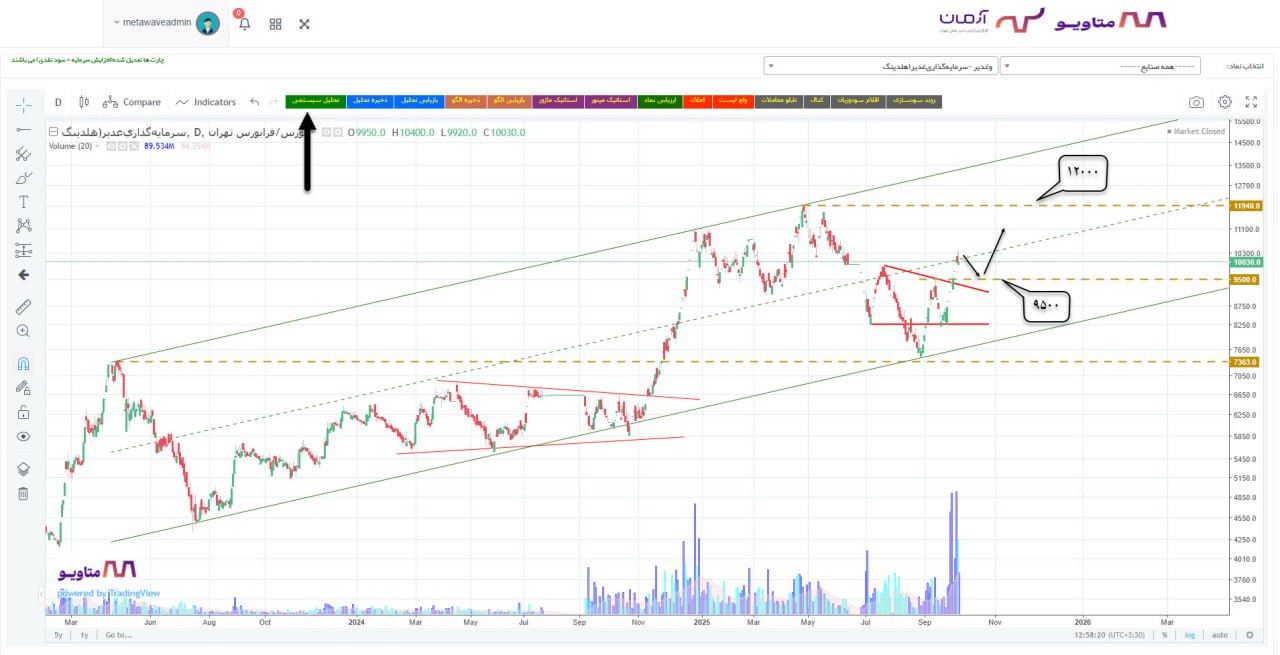
Task: Remove drawings with the trash icon
Action: [23, 493]
